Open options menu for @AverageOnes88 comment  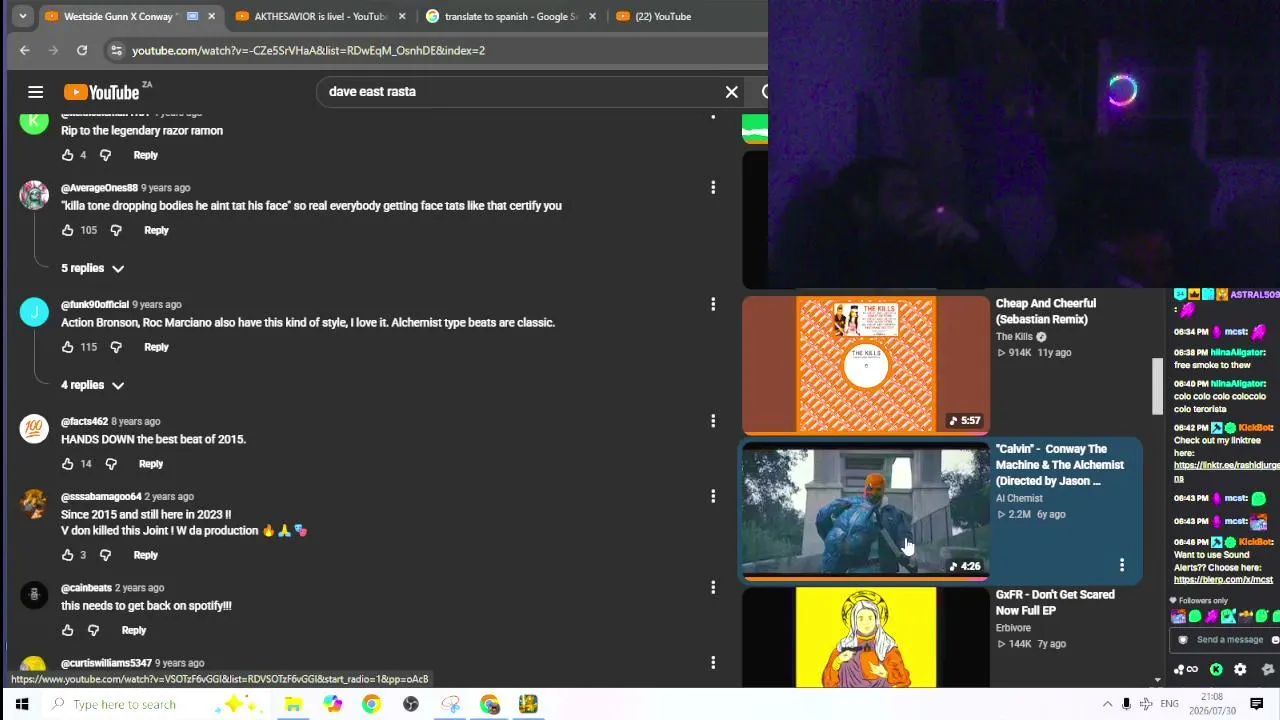click(x=713, y=187)
